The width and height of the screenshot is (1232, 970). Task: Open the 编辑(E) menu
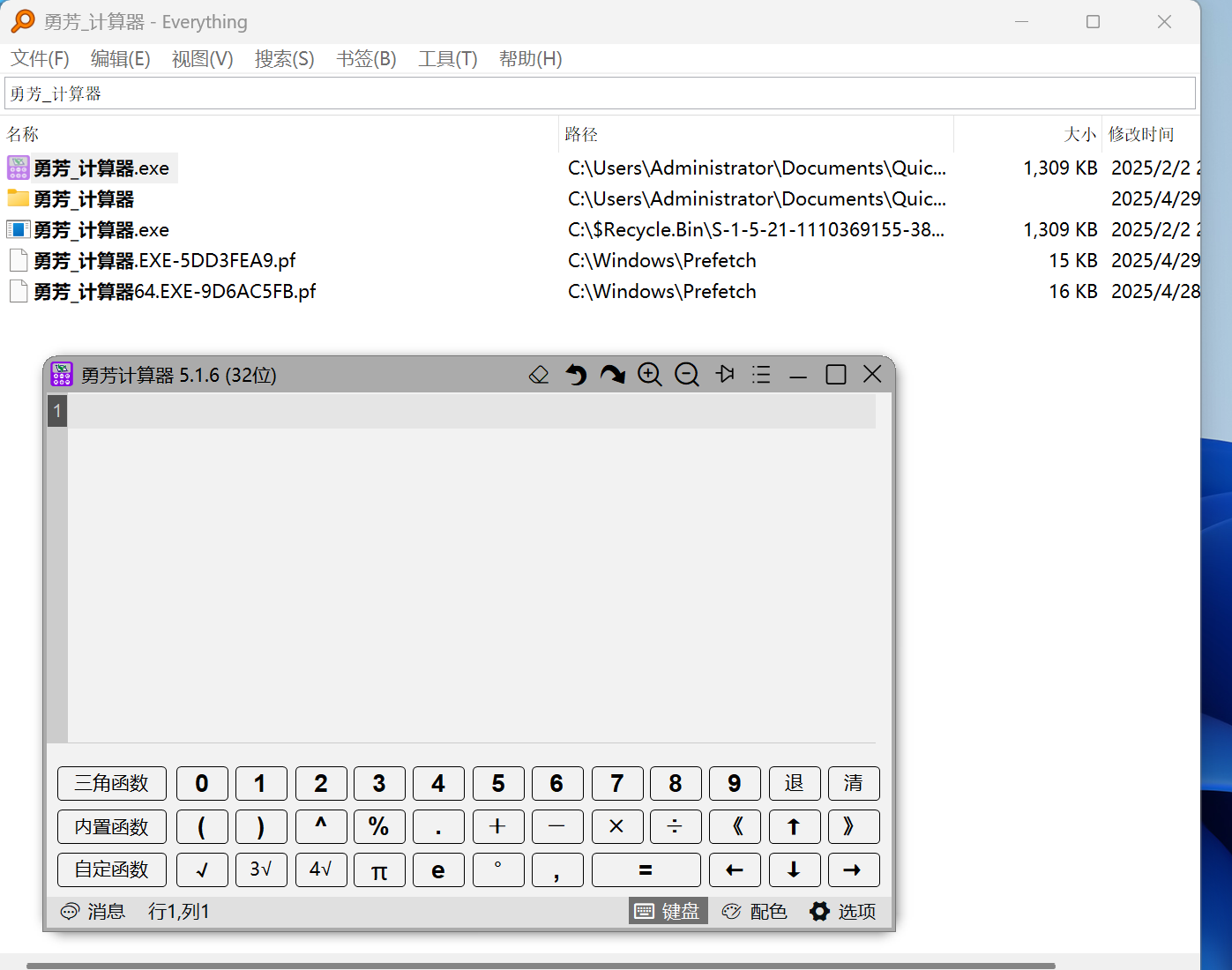[121, 59]
